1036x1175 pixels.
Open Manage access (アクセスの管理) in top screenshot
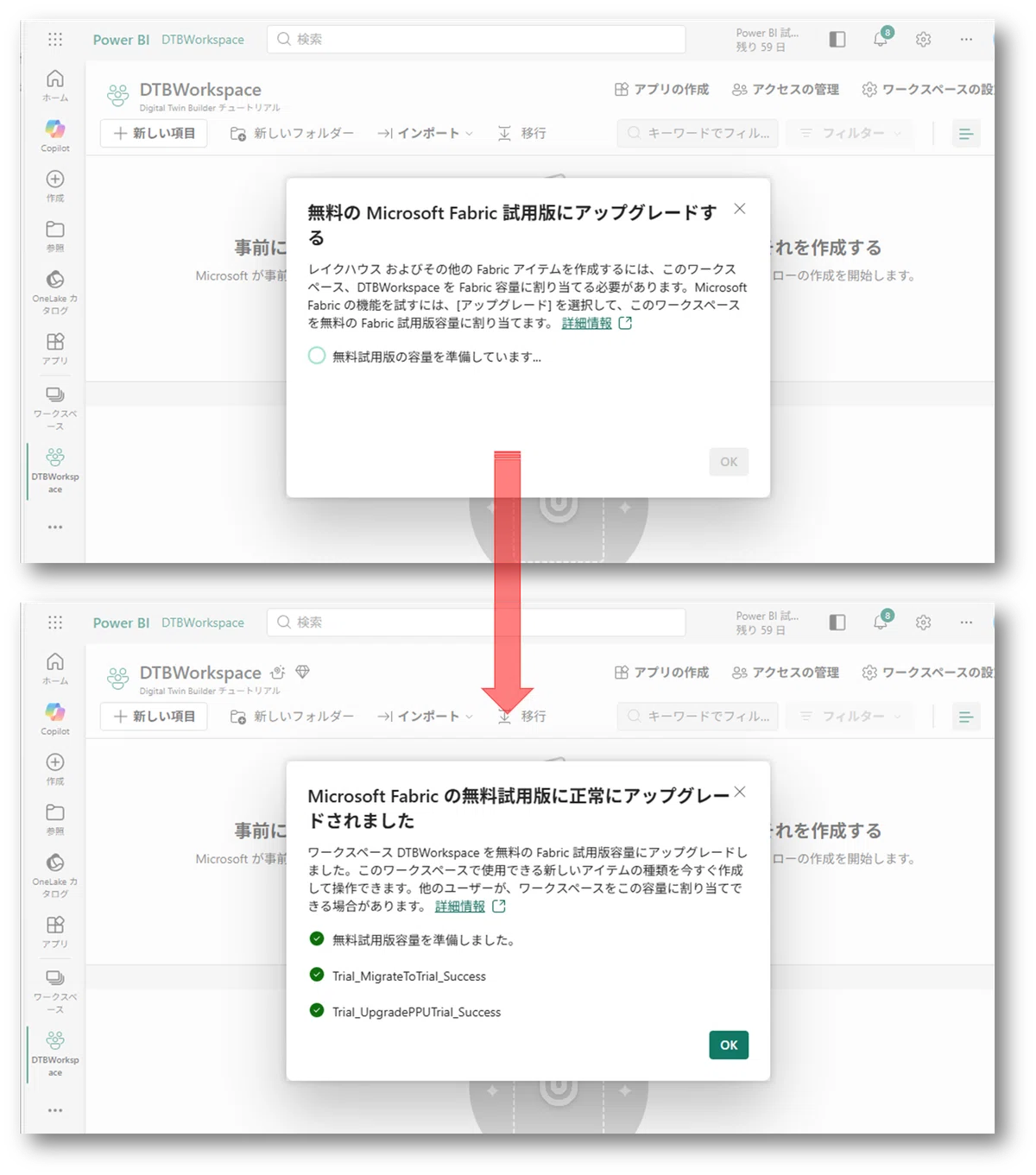coord(785,90)
